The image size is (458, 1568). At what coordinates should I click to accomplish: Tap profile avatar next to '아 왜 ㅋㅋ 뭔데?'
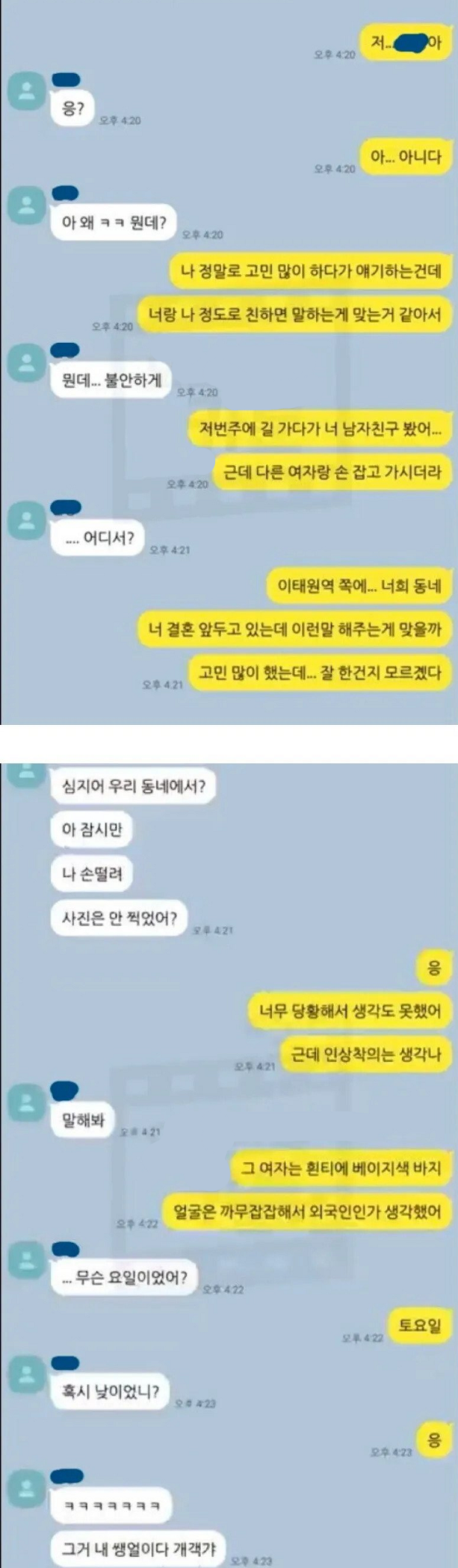coord(26,205)
